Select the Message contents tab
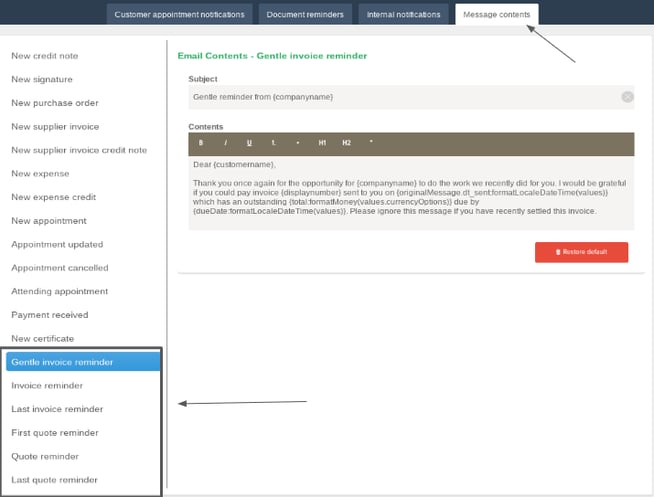654x497 pixels. coord(496,15)
